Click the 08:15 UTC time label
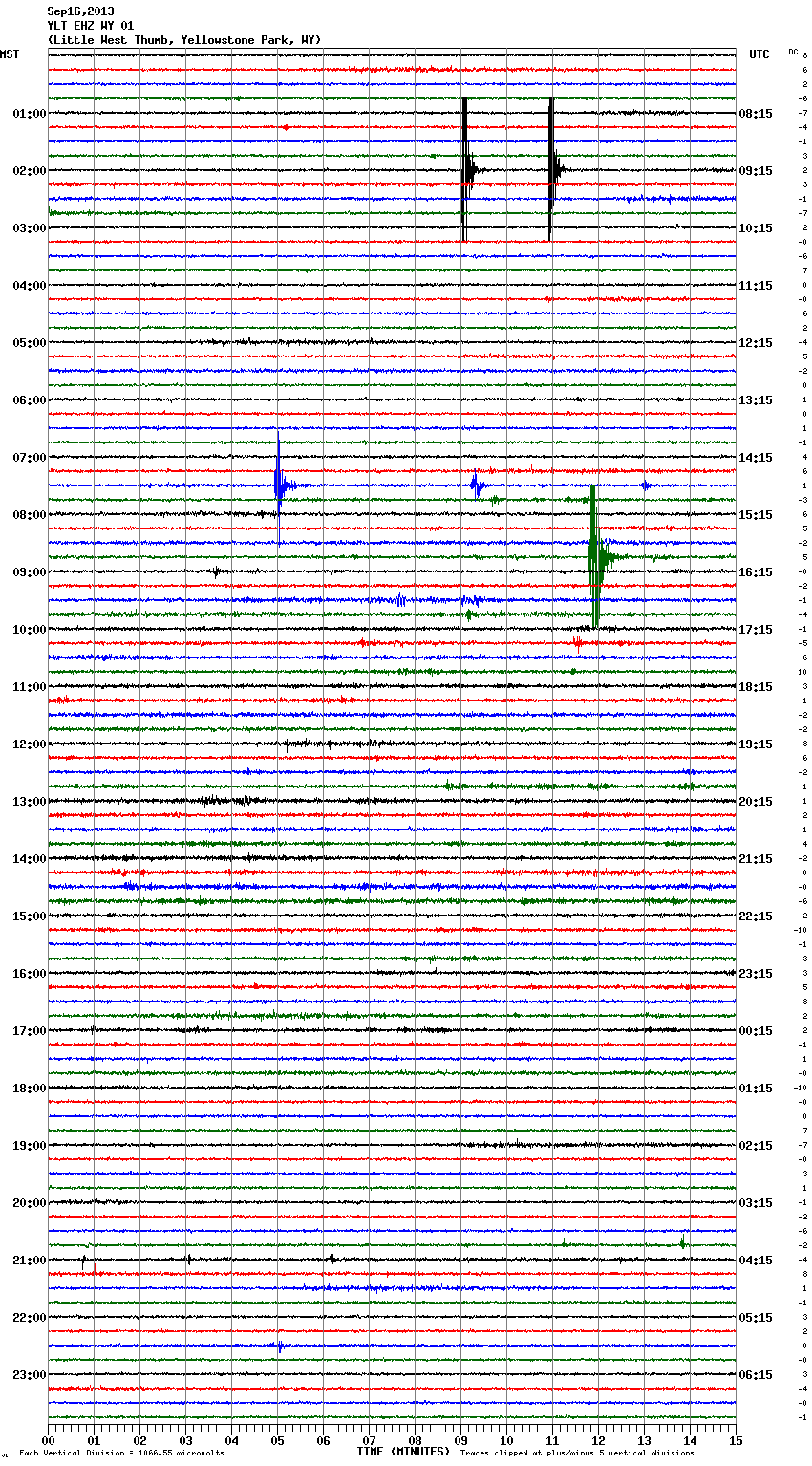Image resolution: width=812 pixels, height=1466 pixels. (756, 114)
